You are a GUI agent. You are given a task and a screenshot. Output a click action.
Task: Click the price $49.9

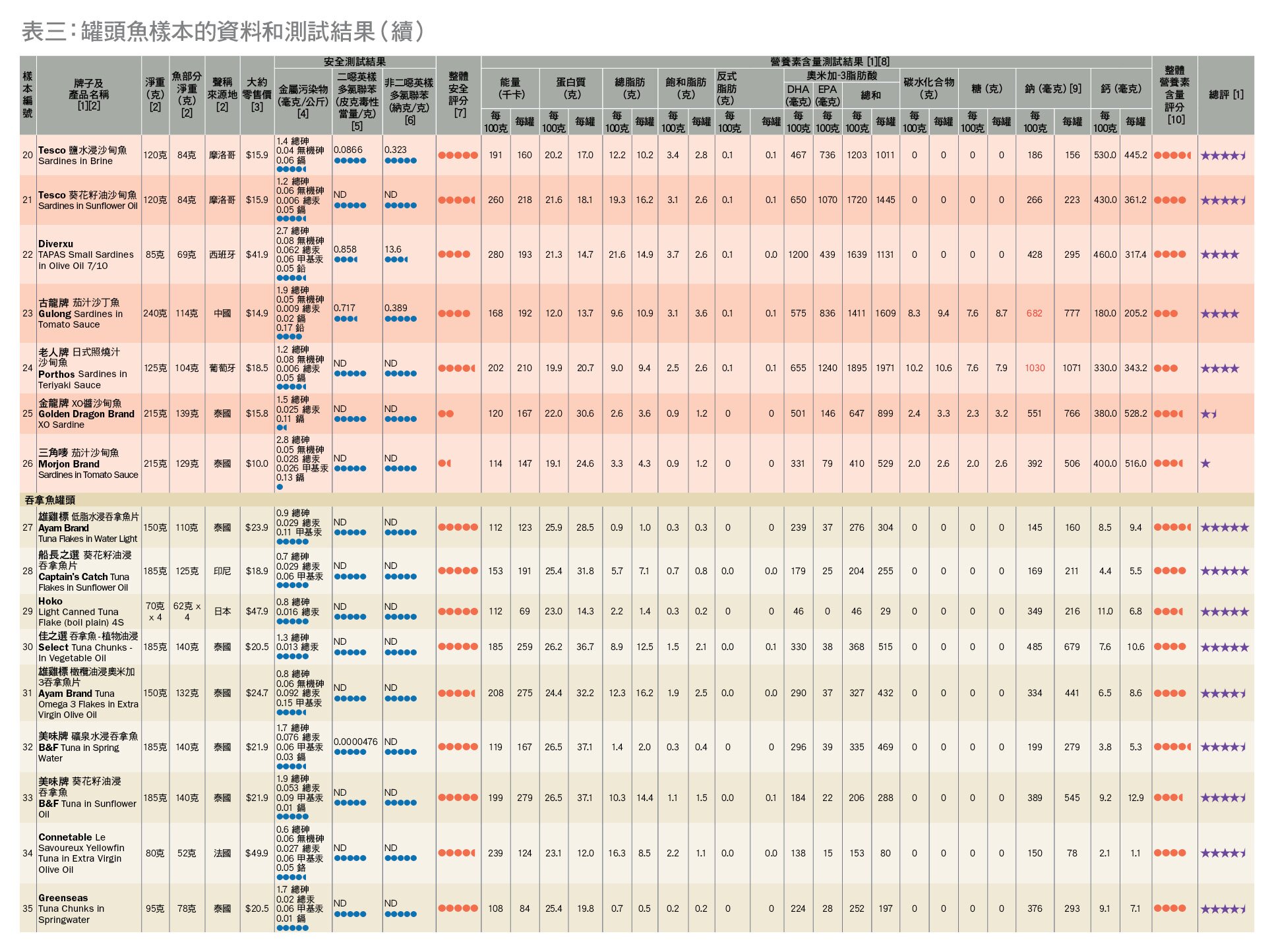[257, 853]
